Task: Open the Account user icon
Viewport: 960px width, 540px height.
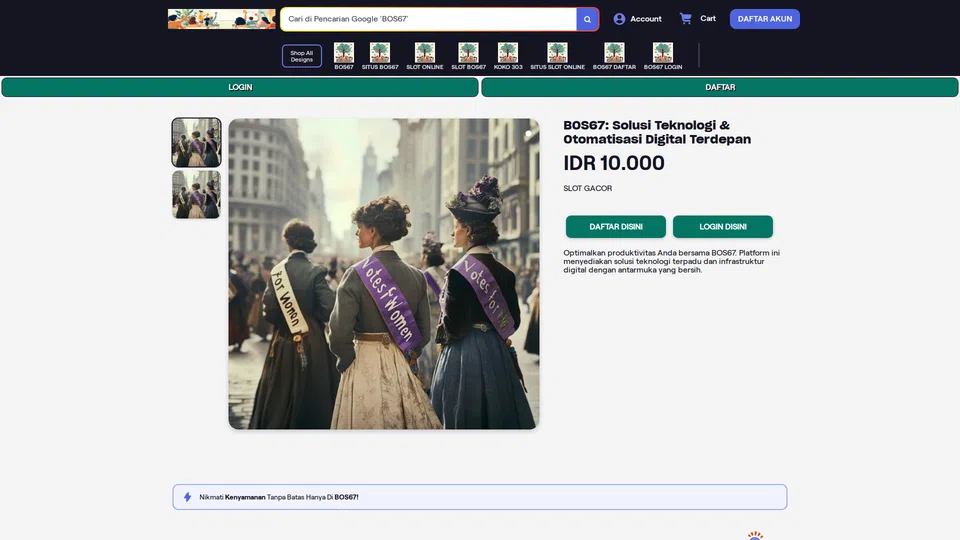Action: (619, 19)
